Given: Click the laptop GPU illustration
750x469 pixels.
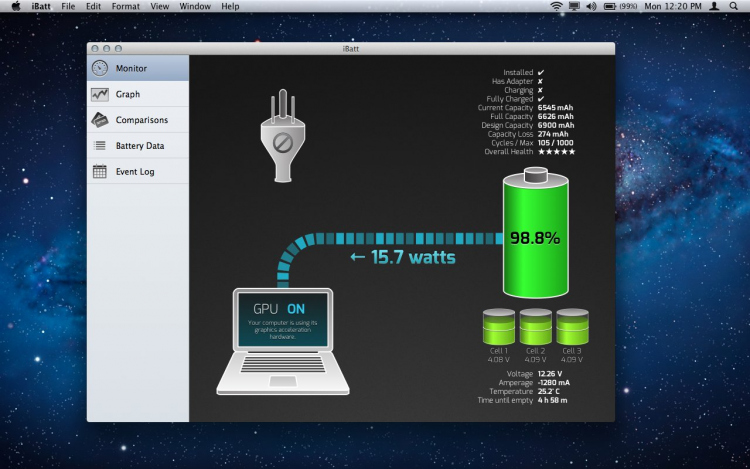Looking at the screenshot, I should pyautogui.click(x=283, y=341).
